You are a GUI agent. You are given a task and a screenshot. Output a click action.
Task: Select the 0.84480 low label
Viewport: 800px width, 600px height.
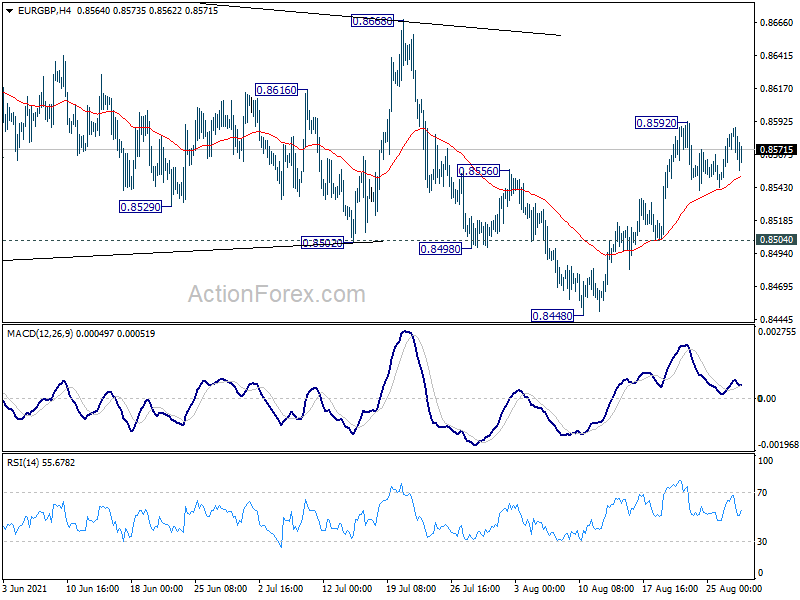[553, 316]
